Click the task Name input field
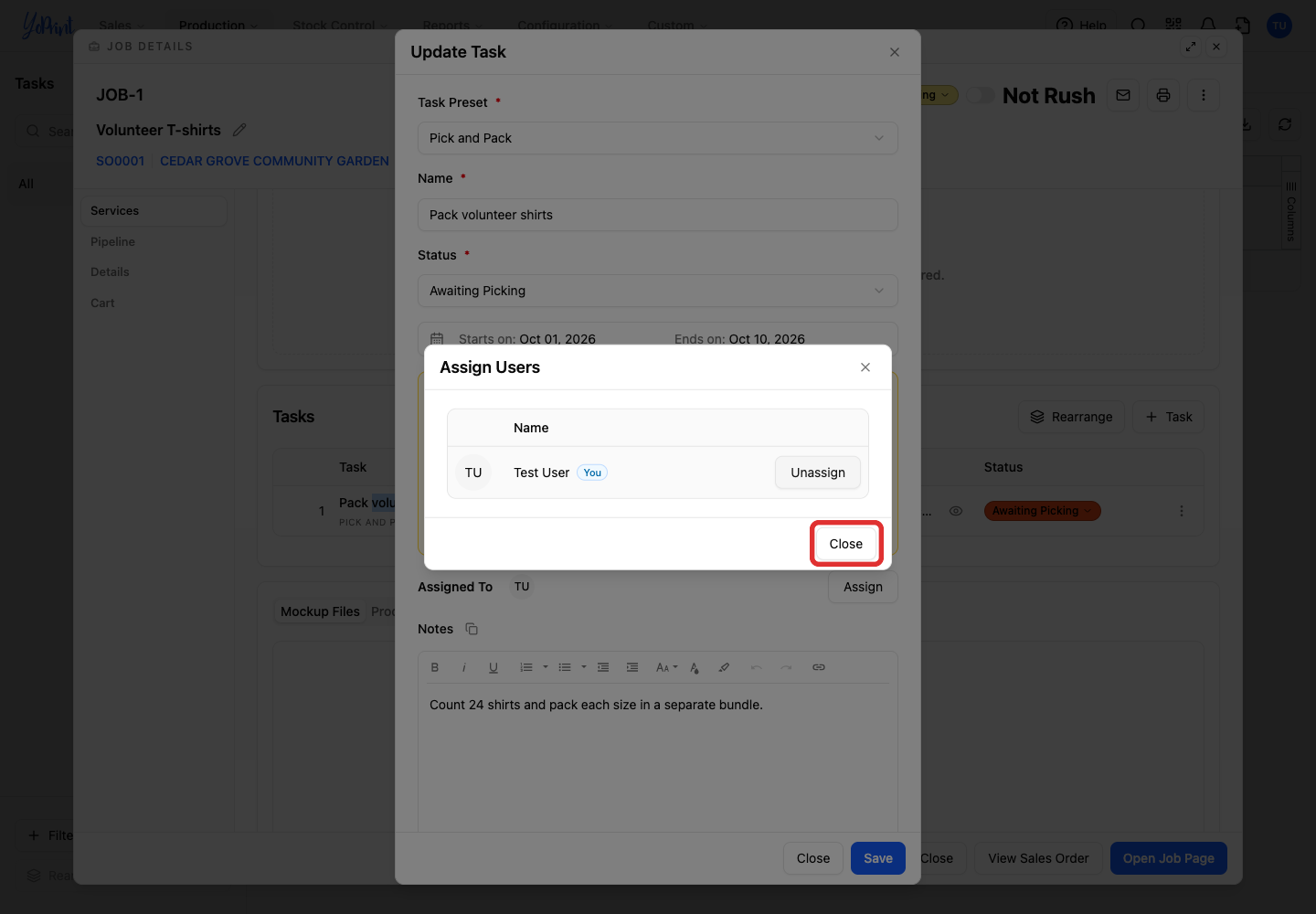 tap(658, 215)
